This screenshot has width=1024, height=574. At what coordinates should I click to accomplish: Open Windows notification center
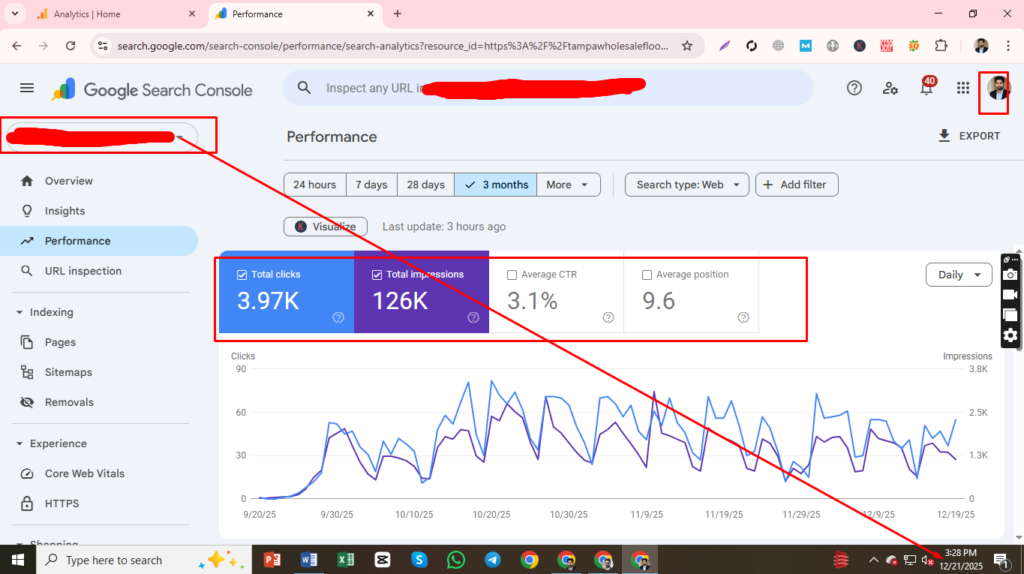pyautogui.click(x=1001, y=560)
